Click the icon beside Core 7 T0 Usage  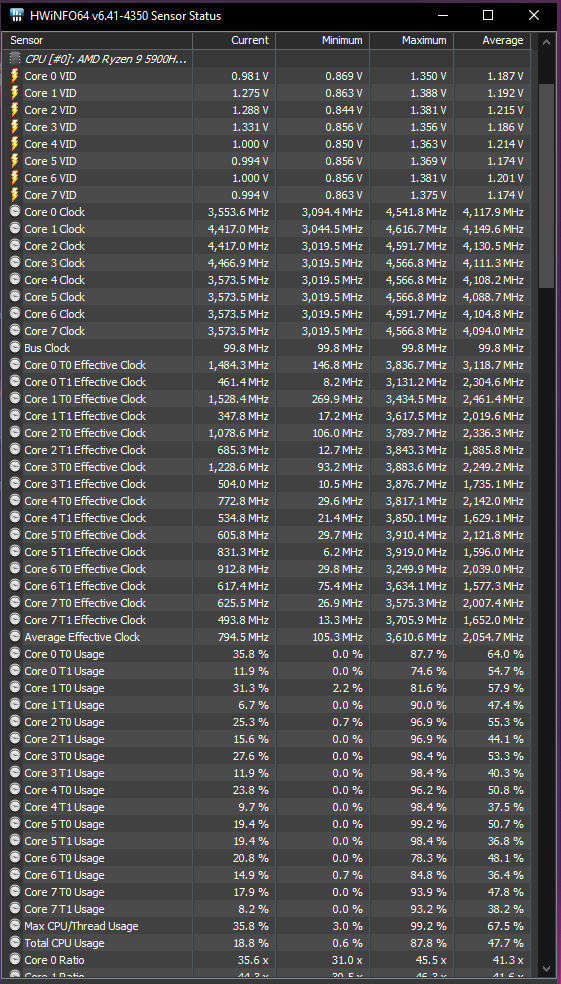point(15,892)
